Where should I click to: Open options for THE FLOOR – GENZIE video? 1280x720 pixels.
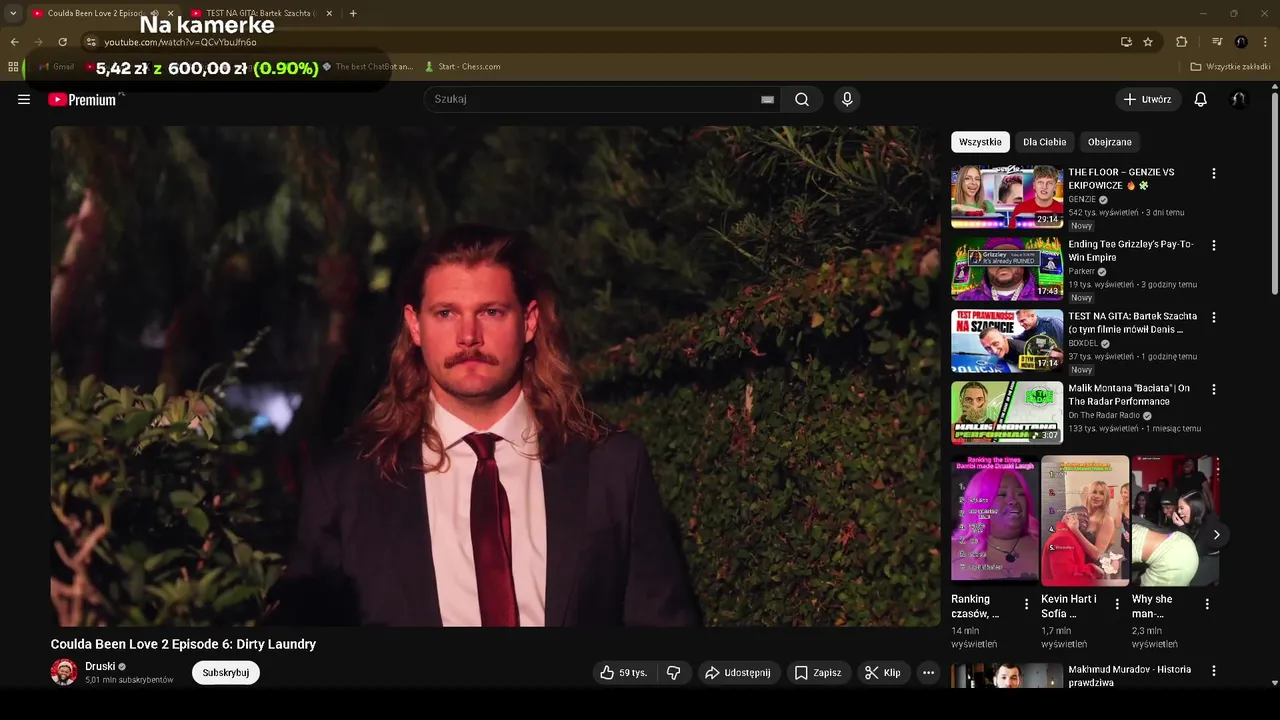pos(1214,173)
